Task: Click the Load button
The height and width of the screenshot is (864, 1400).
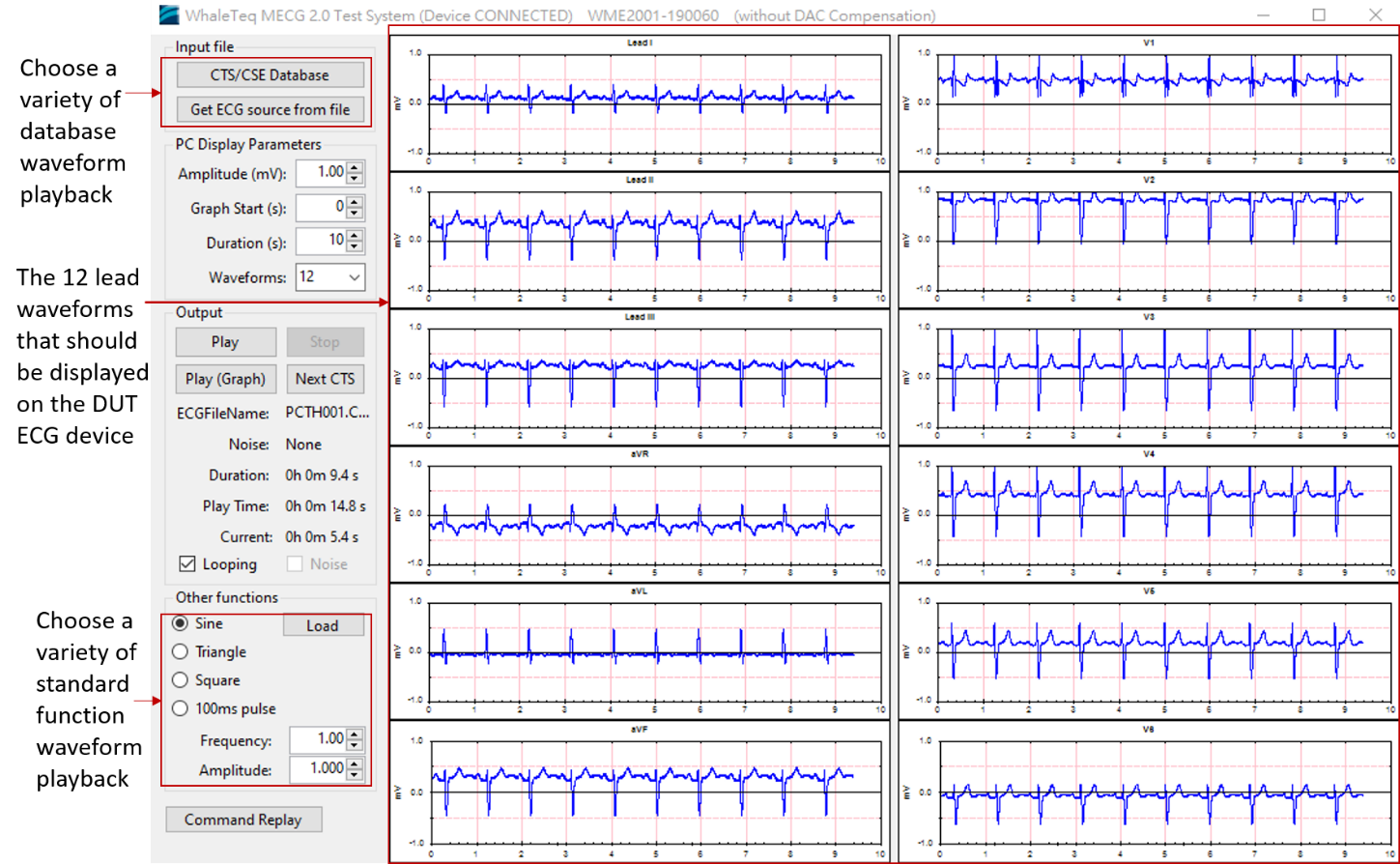Action: pos(323,625)
